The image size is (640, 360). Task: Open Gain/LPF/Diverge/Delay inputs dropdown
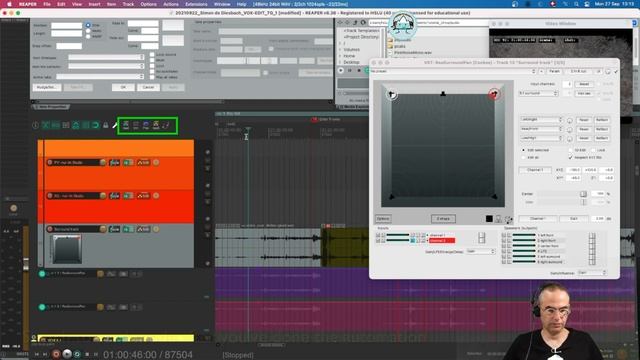pos(480,251)
